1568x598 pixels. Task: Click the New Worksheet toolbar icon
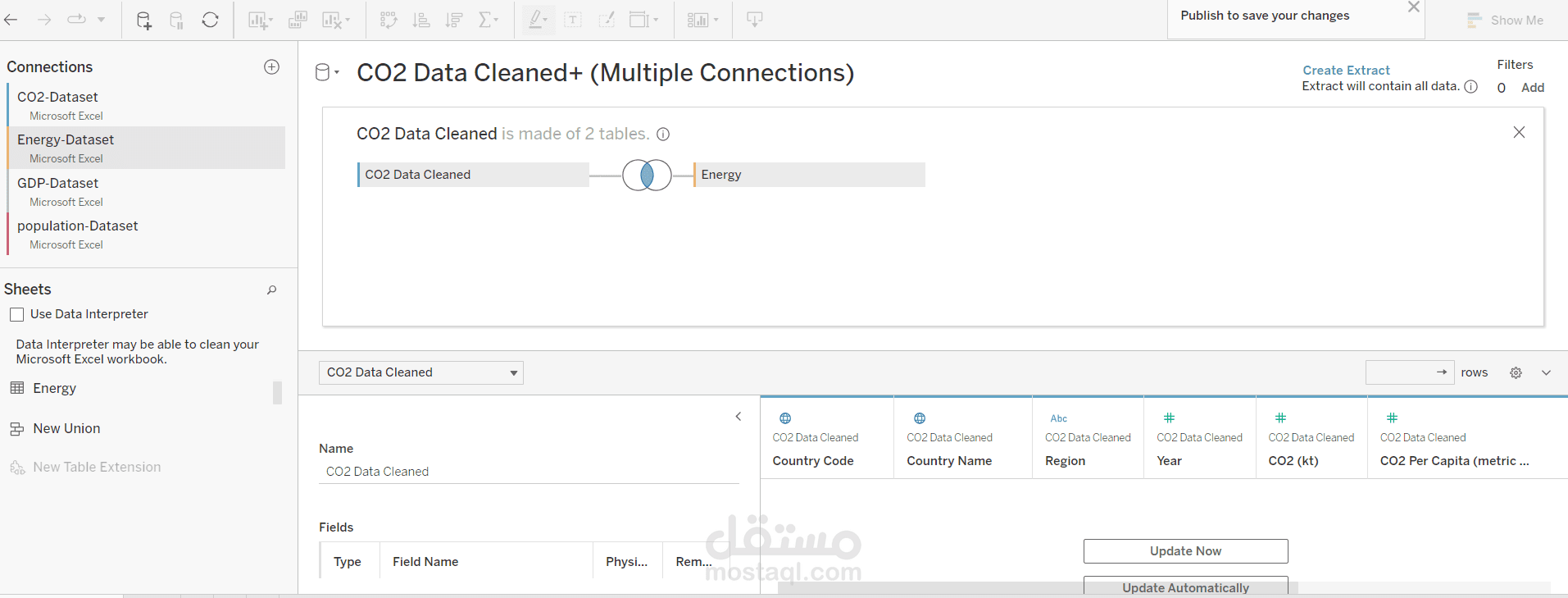260,20
